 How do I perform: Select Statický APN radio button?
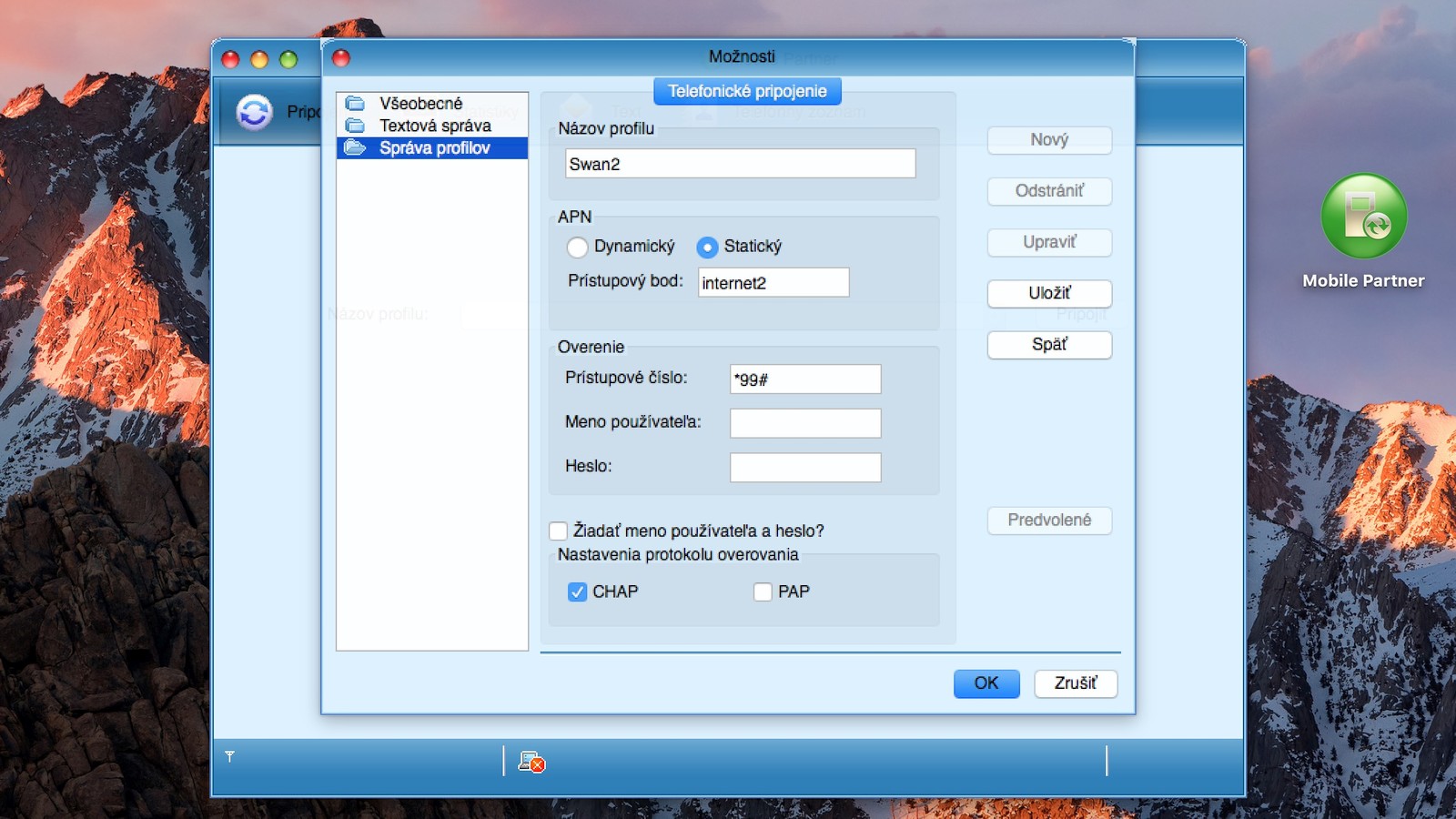click(707, 247)
